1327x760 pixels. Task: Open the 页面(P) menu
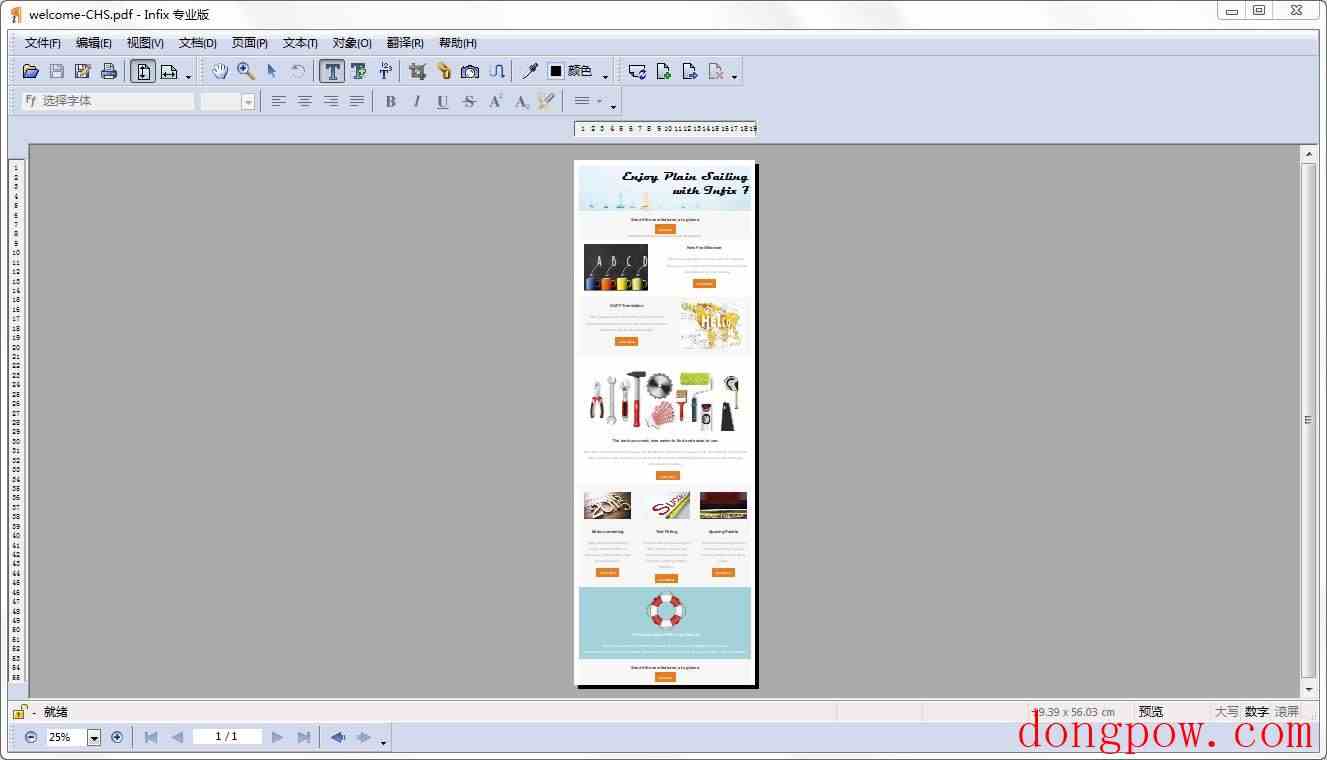250,43
